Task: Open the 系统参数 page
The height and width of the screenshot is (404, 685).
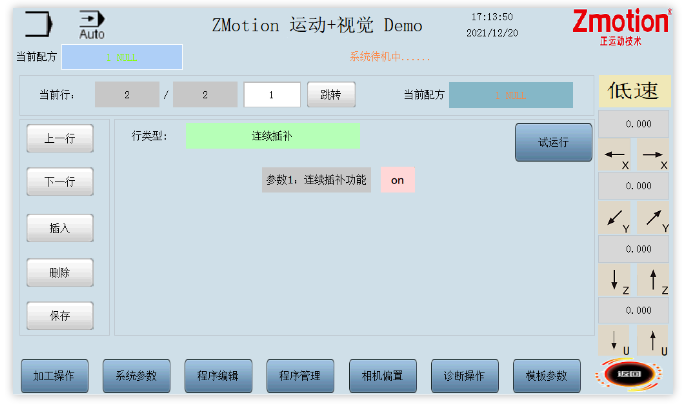Action: point(136,376)
